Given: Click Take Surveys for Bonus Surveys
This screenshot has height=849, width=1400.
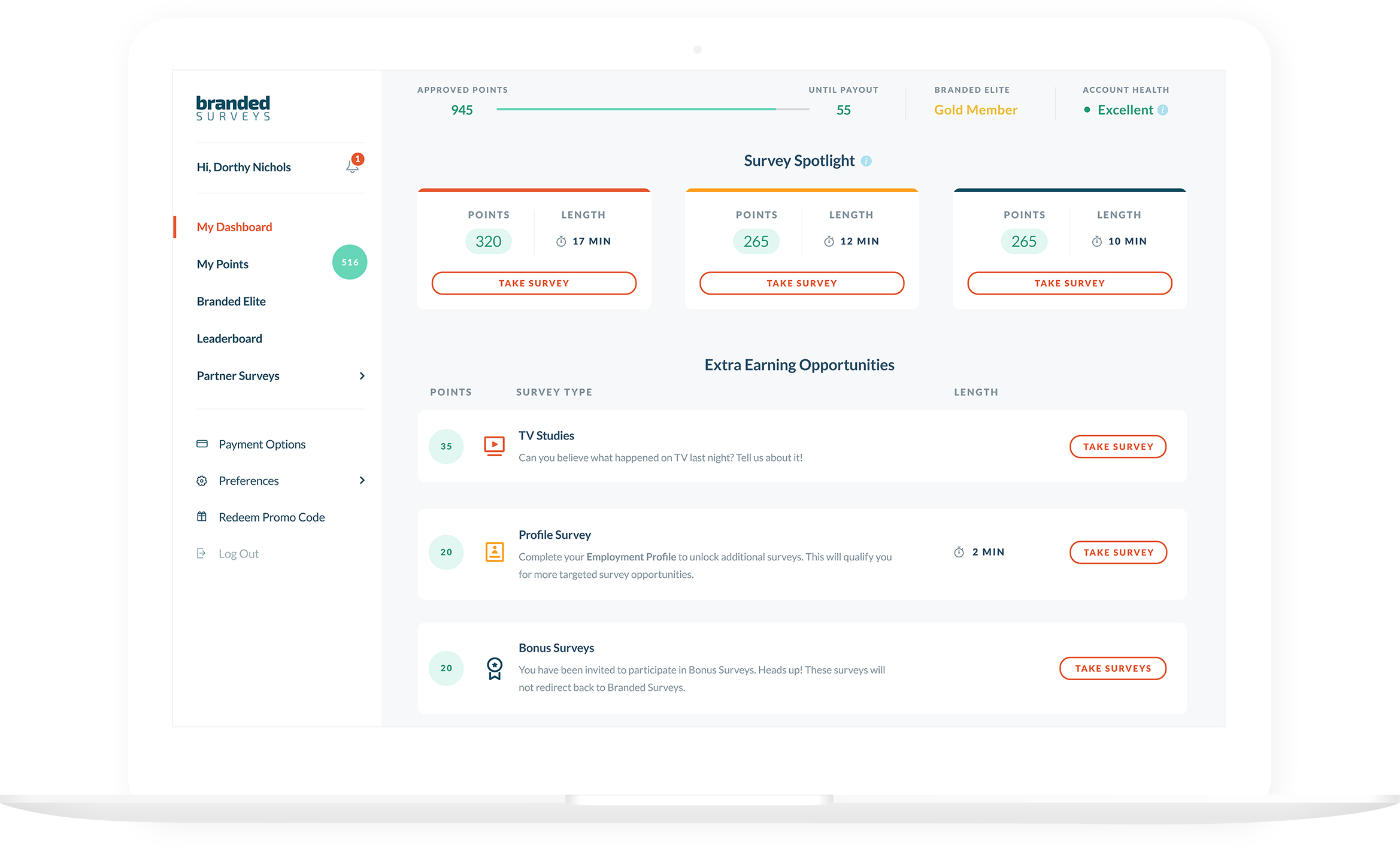Looking at the screenshot, I should point(1113,668).
